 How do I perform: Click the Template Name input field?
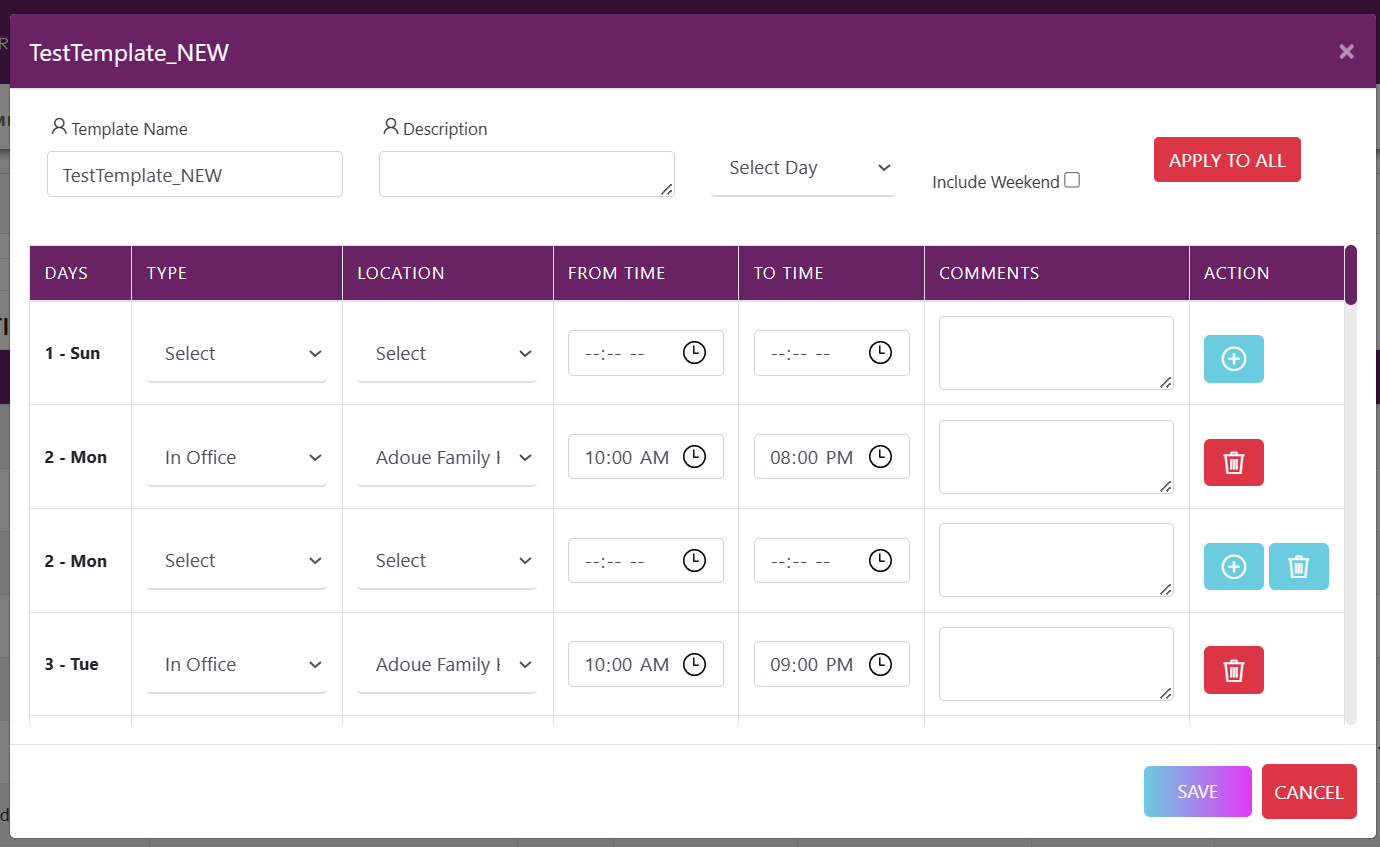[x=195, y=175]
